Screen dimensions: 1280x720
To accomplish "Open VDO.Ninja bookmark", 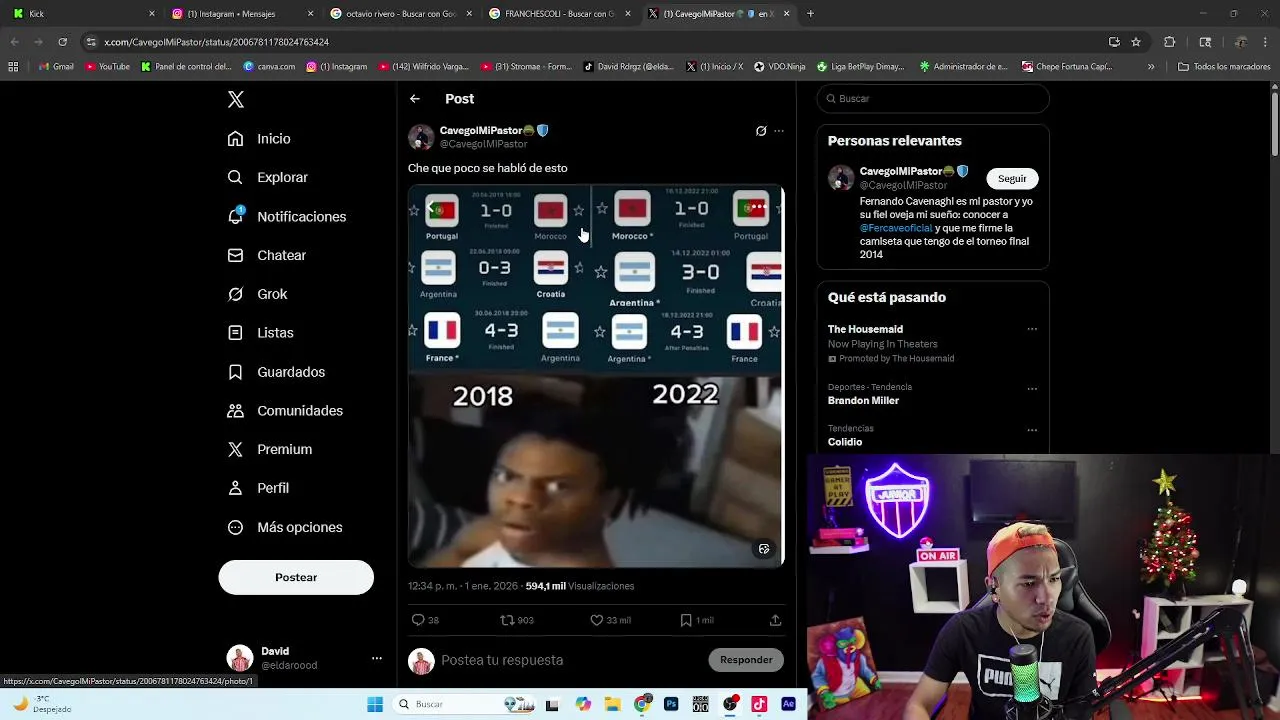I will click(x=780, y=67).
